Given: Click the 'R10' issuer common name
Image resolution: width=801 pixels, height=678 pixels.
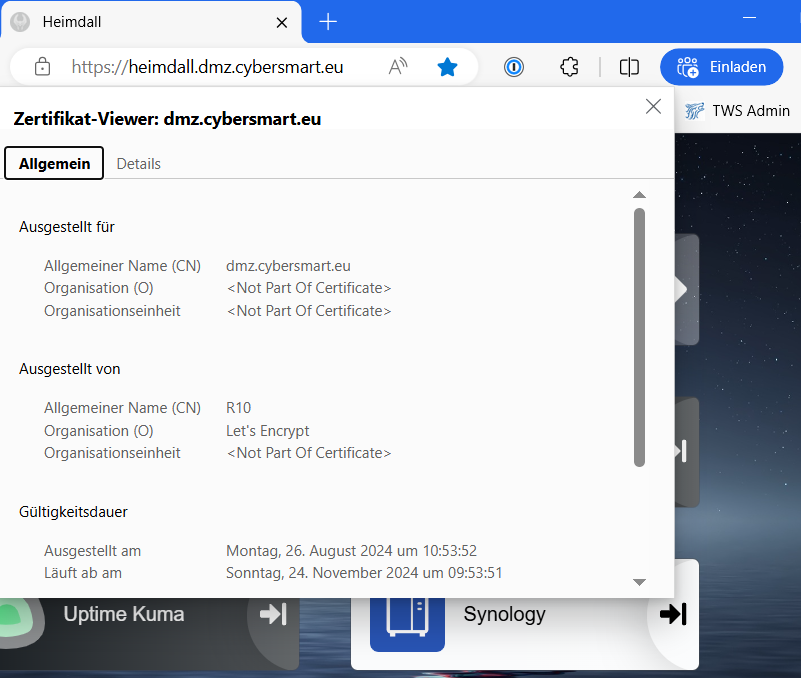Looking at the screenshot, I should coord(239,408).
